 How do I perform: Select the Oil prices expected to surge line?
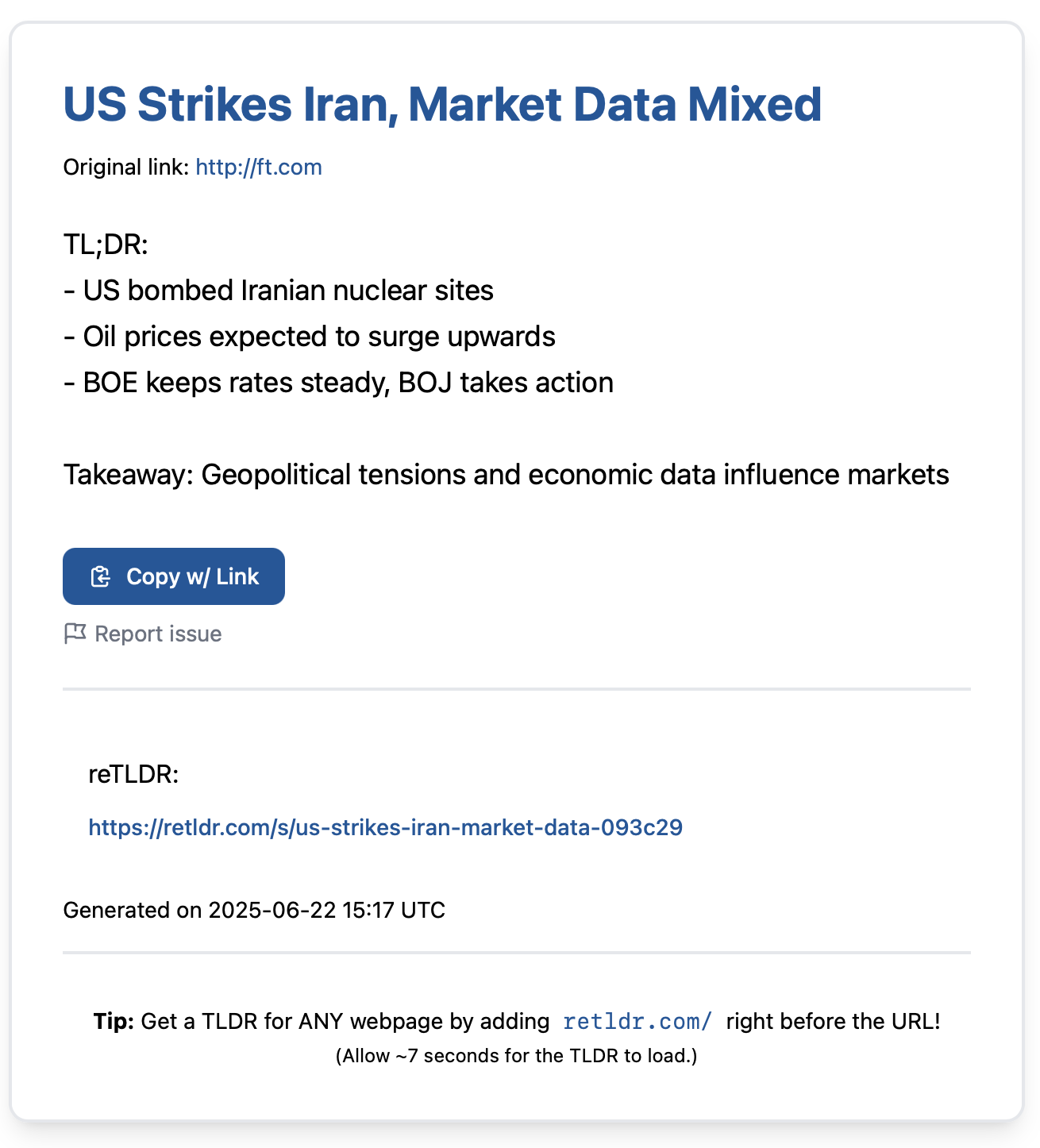pyautogui.click(x=310, y=337)
